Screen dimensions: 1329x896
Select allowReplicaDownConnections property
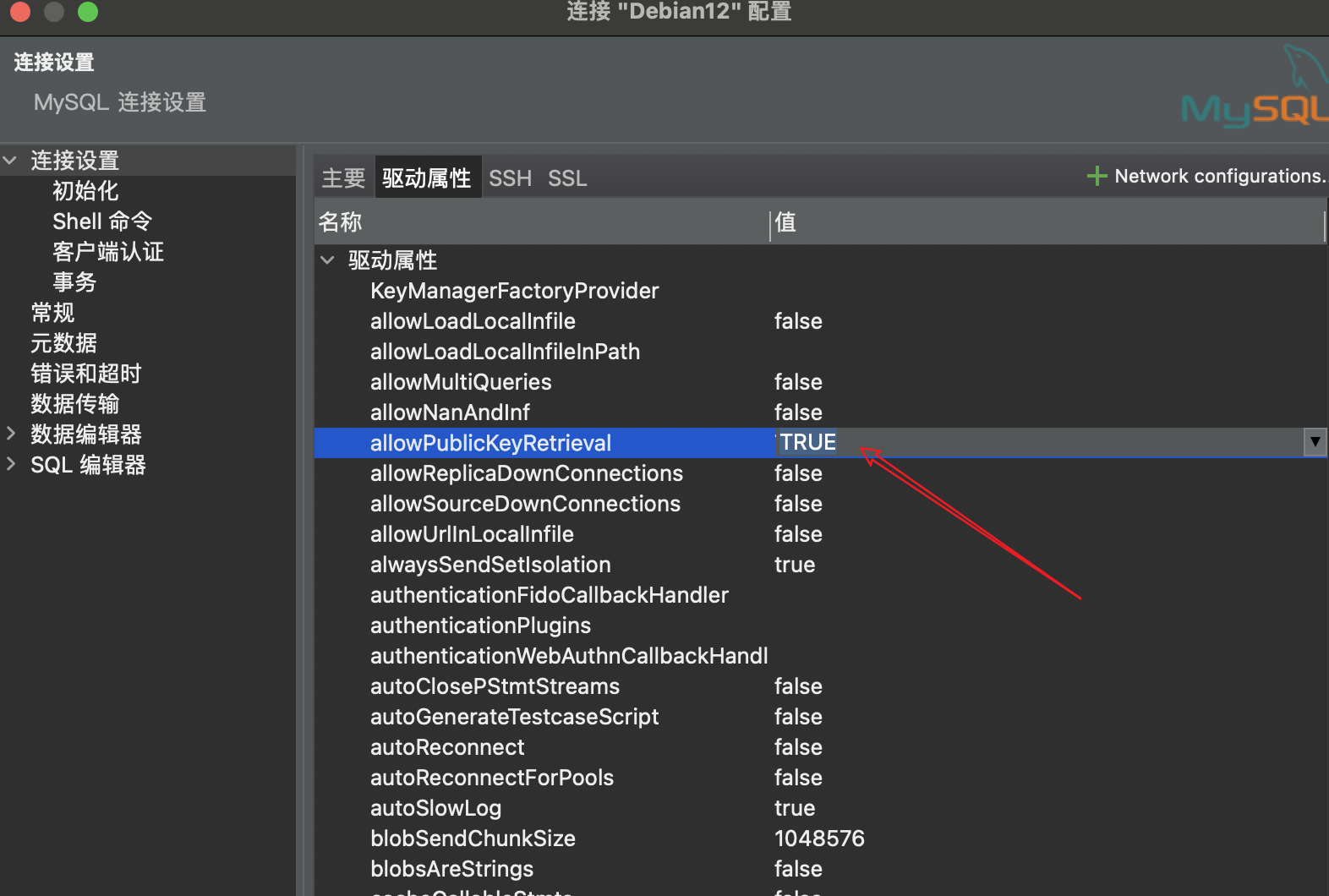[x=526, y=473]
